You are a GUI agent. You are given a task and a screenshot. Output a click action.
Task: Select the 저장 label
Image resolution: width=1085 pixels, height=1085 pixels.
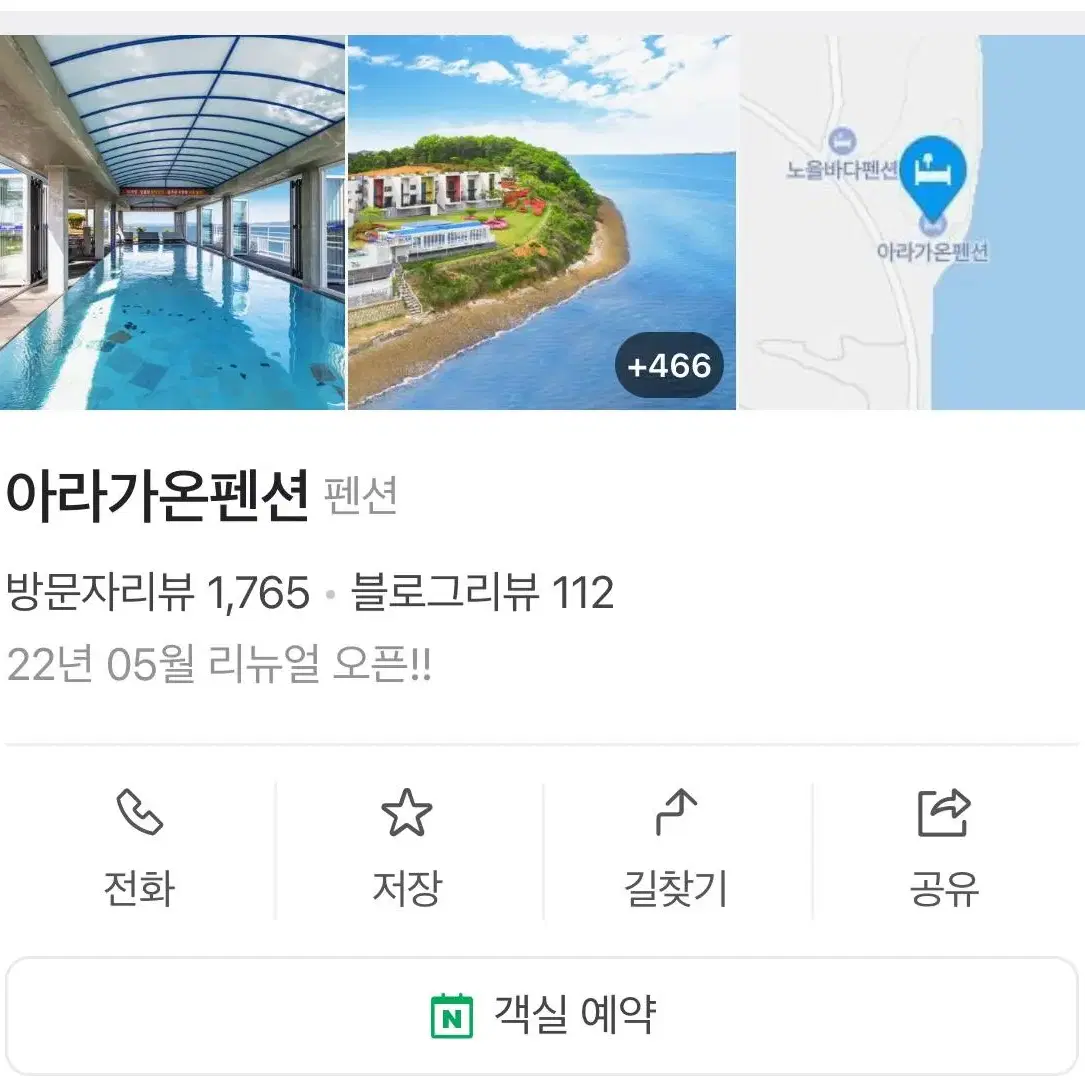407,888
